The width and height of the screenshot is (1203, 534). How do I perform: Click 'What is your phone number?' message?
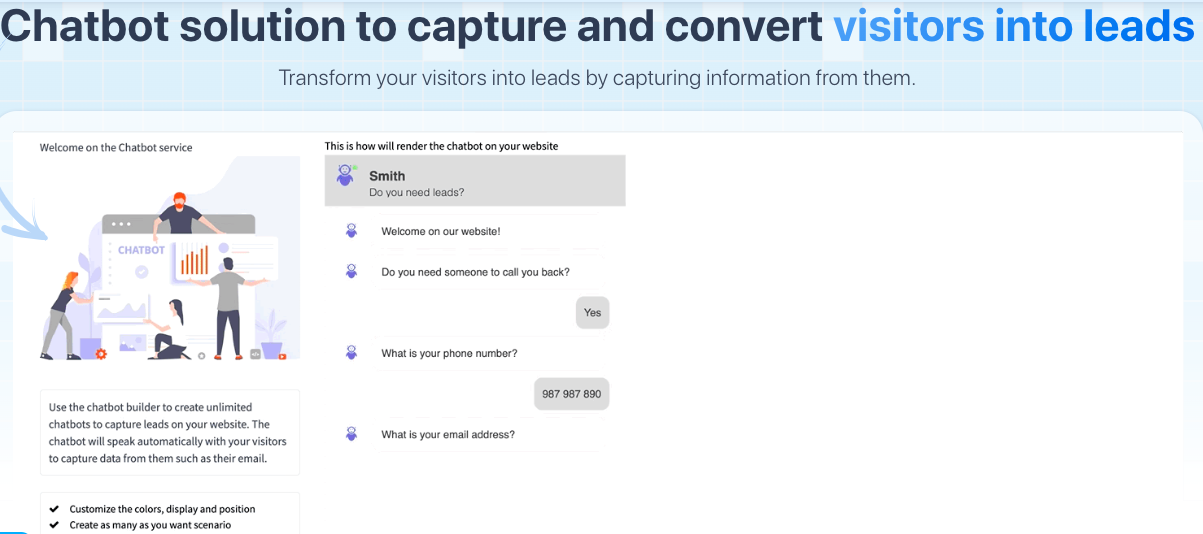[449, 353]
